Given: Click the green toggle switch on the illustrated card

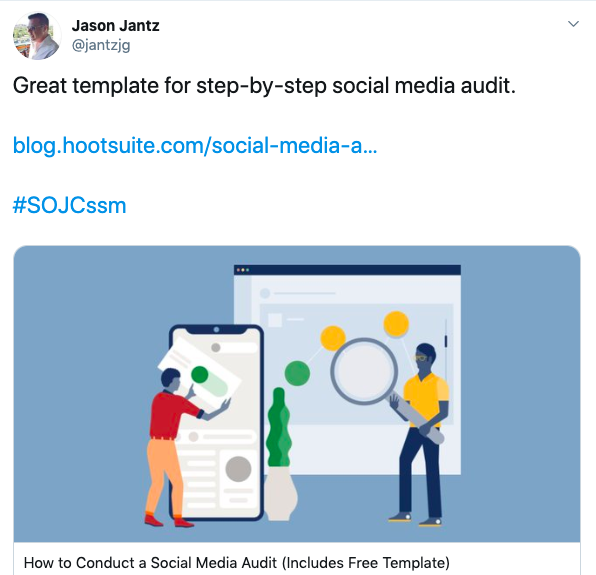Looking at the screenshot, I should click(x=209, y=381).
